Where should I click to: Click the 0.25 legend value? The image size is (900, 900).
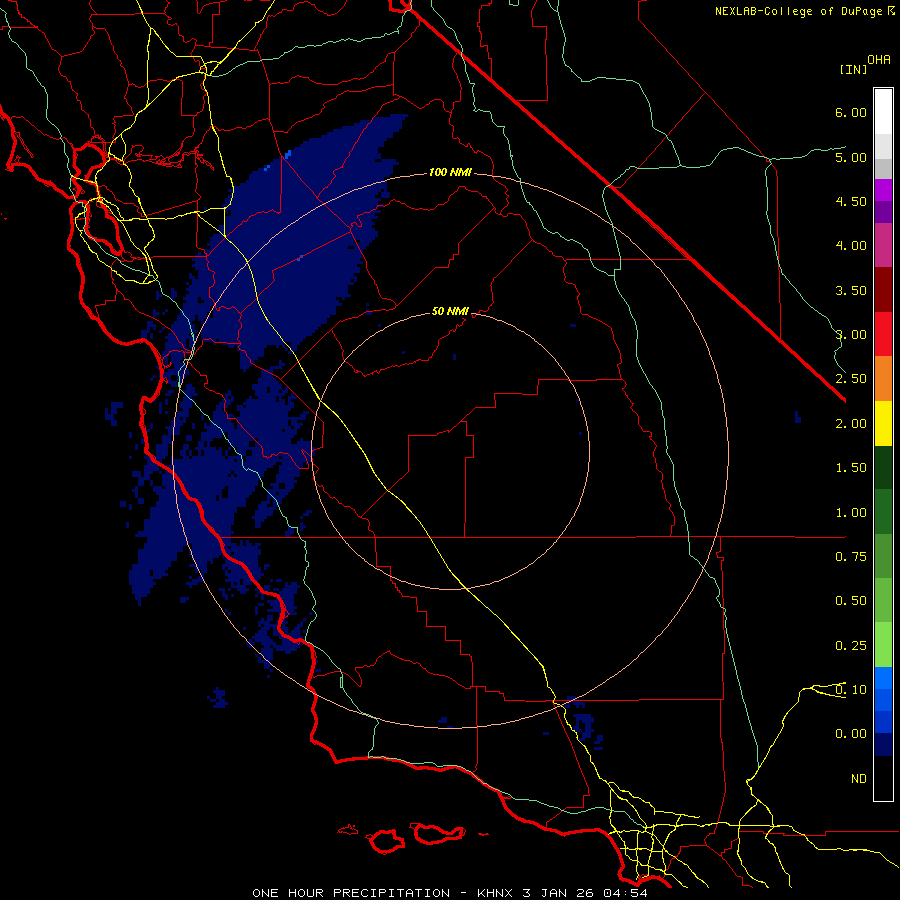tap(851, 646)
